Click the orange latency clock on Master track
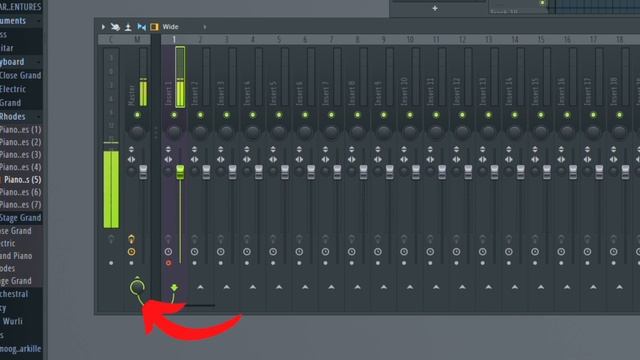 pyautogui.click(x=131, y=252)
